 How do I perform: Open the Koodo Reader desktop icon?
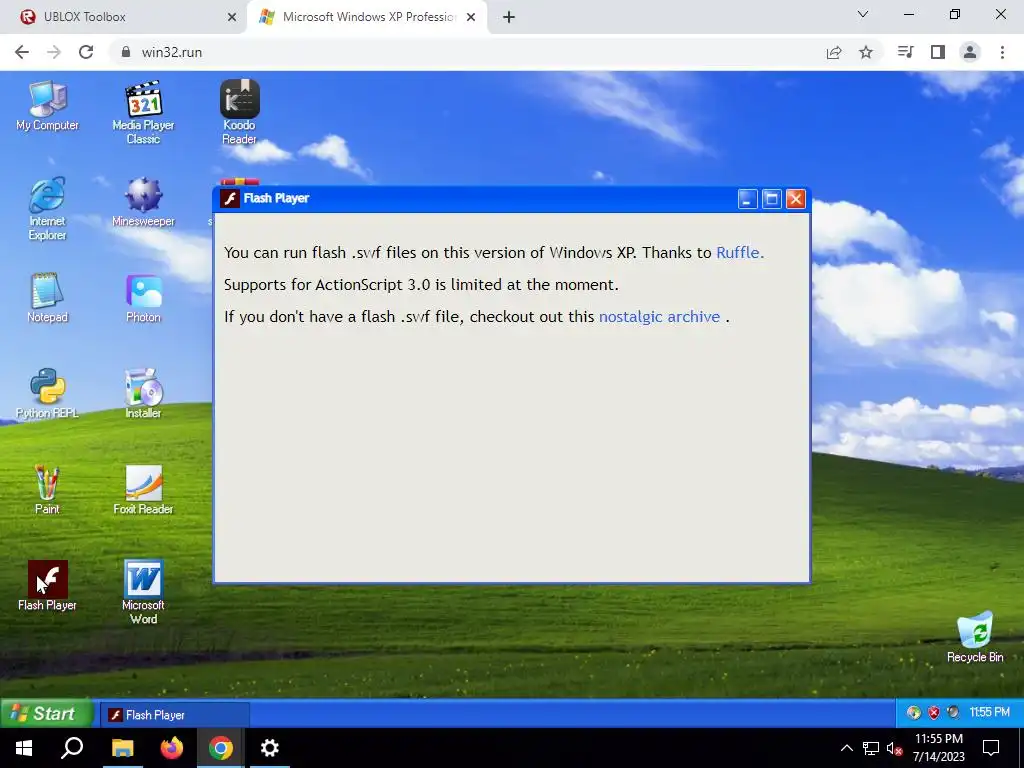[240, 112]
